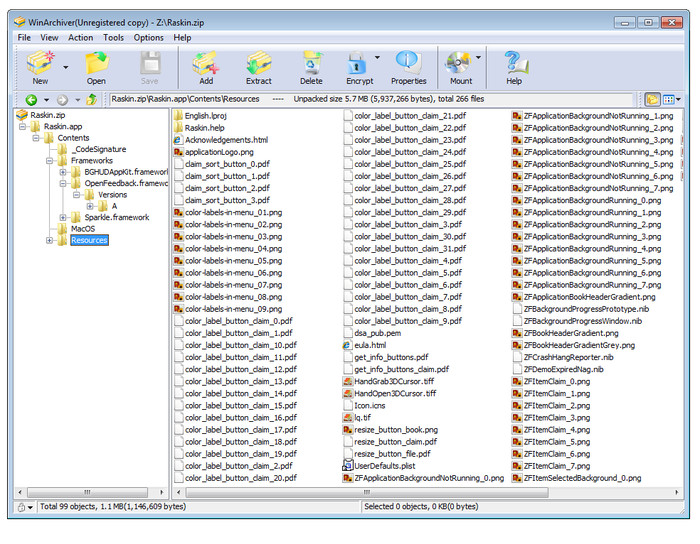This screenshot has width=700, height=544.
Task: Click the file list horizontal scrollbar
Action: 367,492
